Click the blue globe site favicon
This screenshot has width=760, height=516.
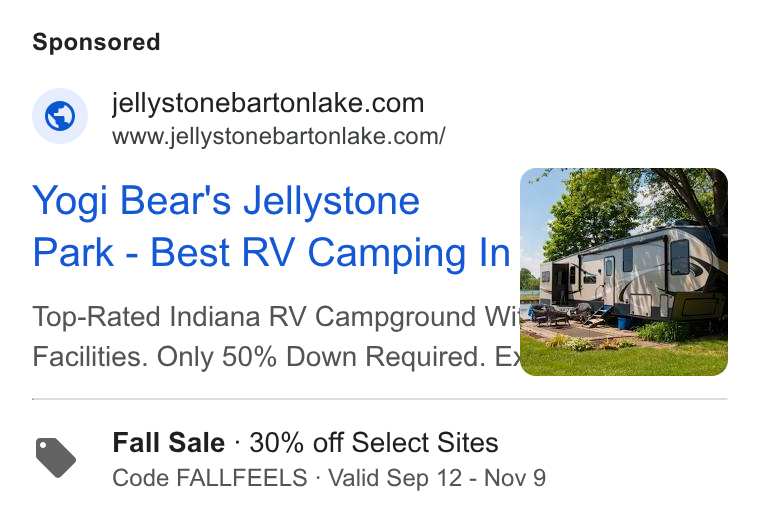click(x=60, y=116)
